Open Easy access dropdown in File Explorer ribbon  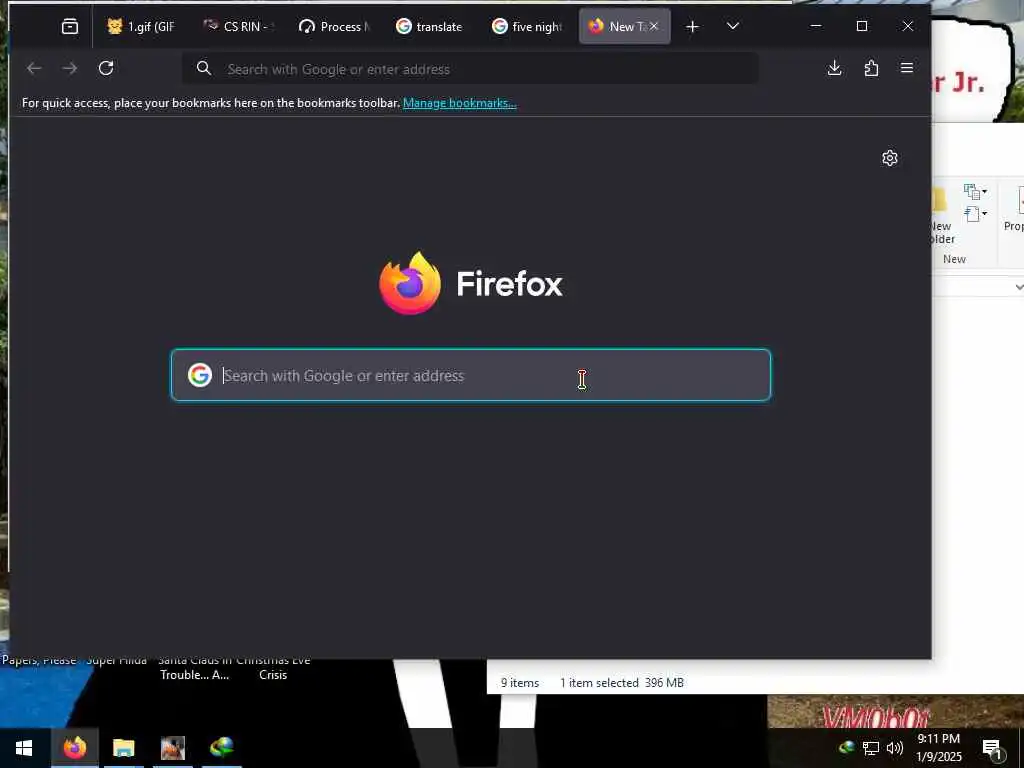coord(974,214)
